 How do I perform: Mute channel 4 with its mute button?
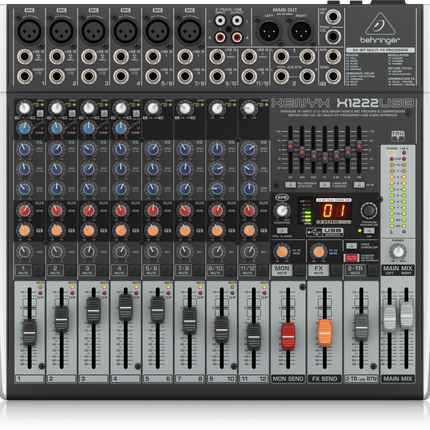click(x=134, y=270)
